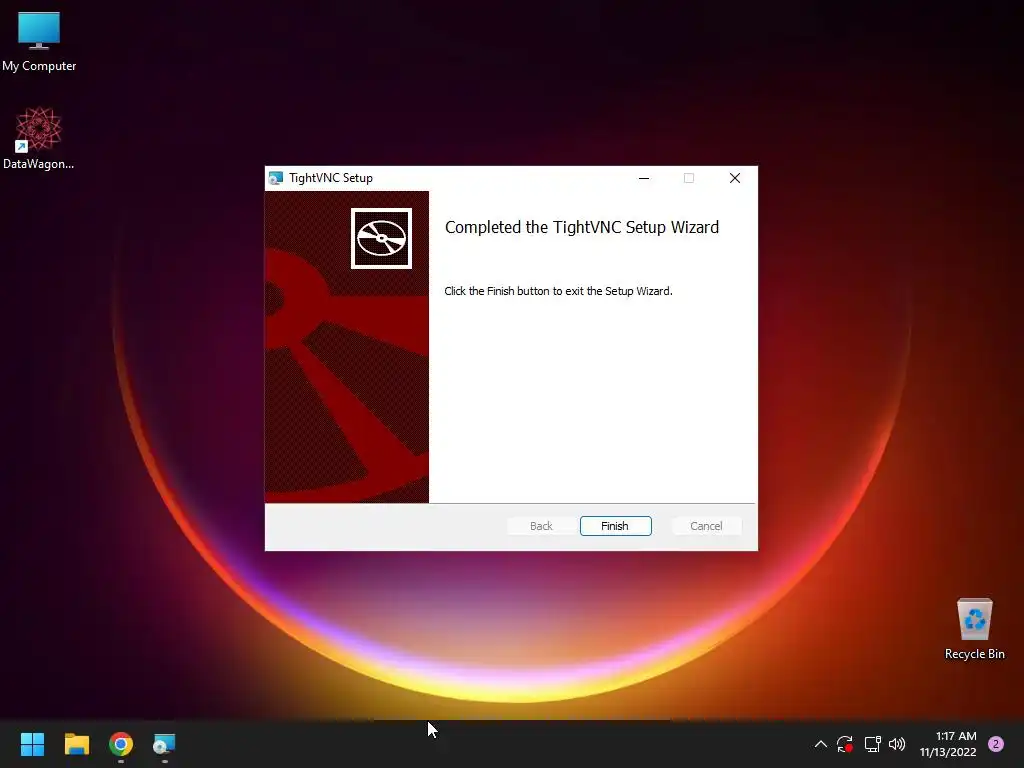Image resolution: width=1024 pixels, height=768 pixels.
Task: Click the maximize button of TightVNC Setup
Action: (x=688, y=178)
